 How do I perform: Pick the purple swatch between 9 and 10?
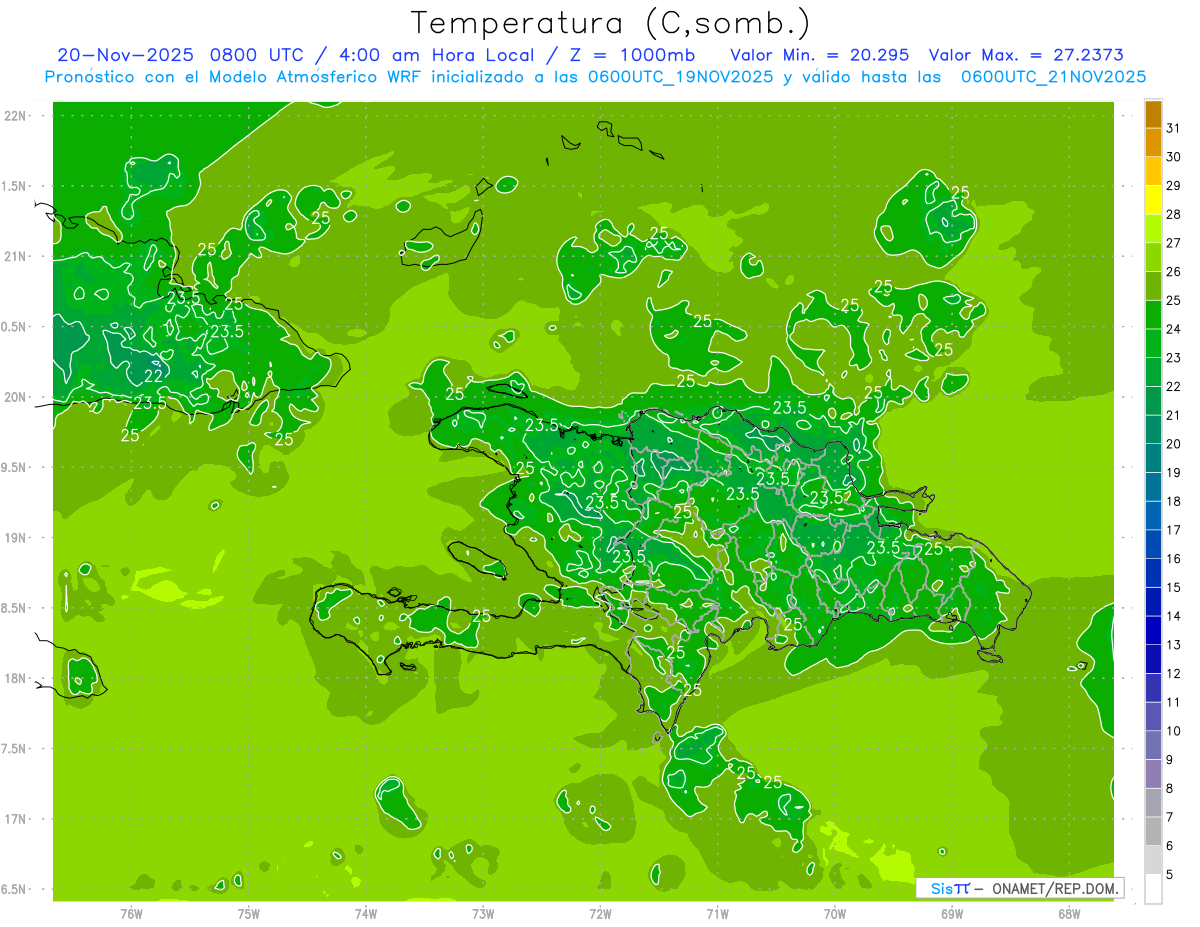1153,746
